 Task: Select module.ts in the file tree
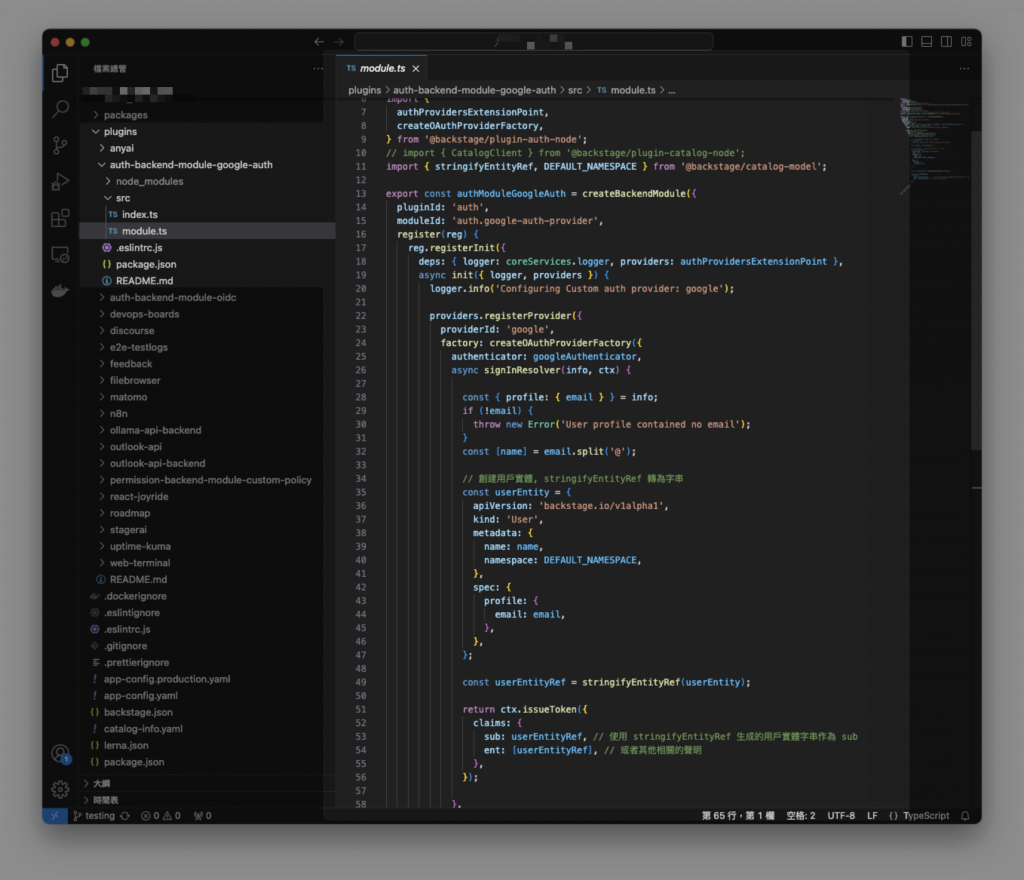(208, 231)
